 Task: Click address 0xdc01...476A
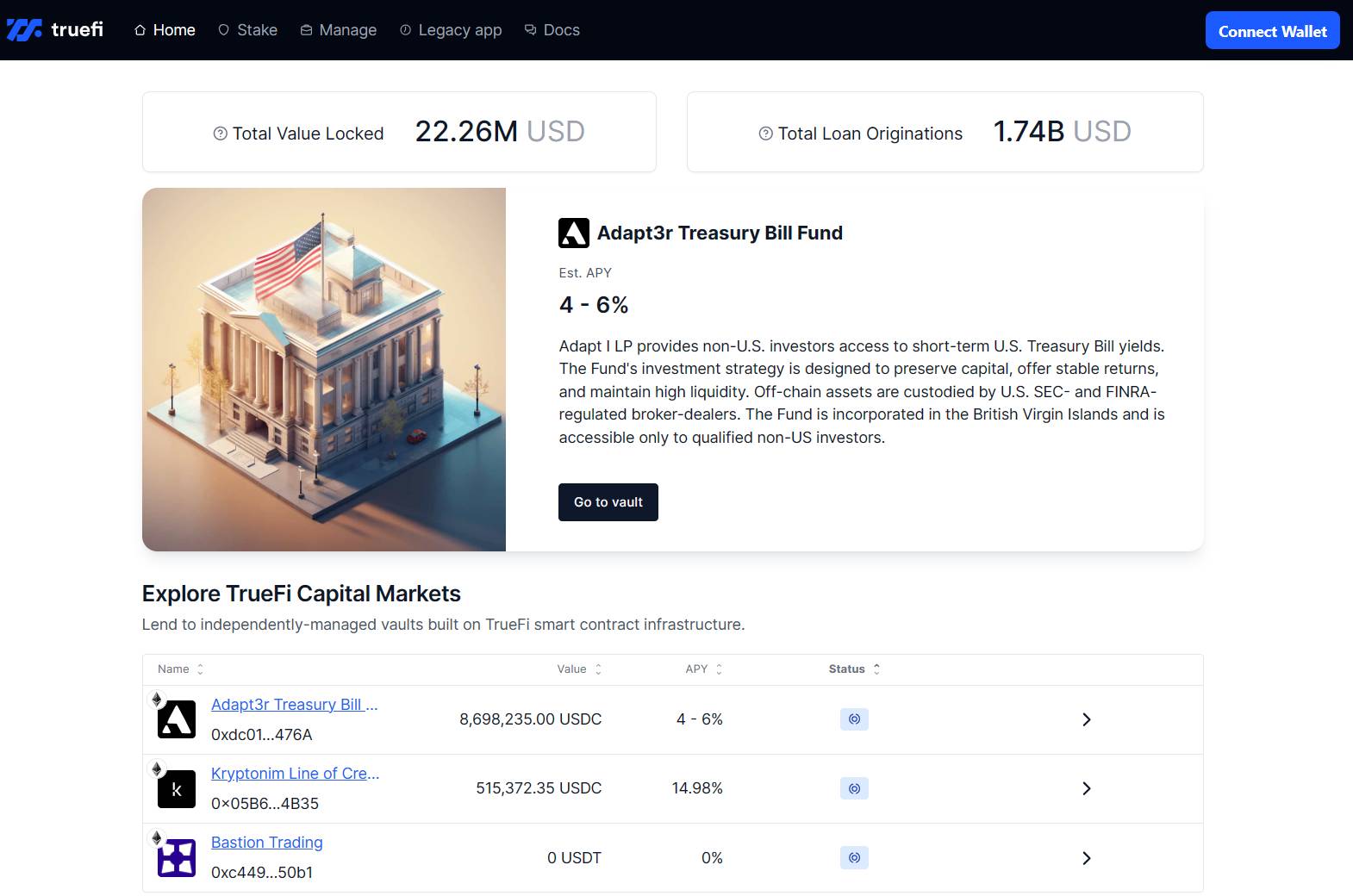[262, 735]
